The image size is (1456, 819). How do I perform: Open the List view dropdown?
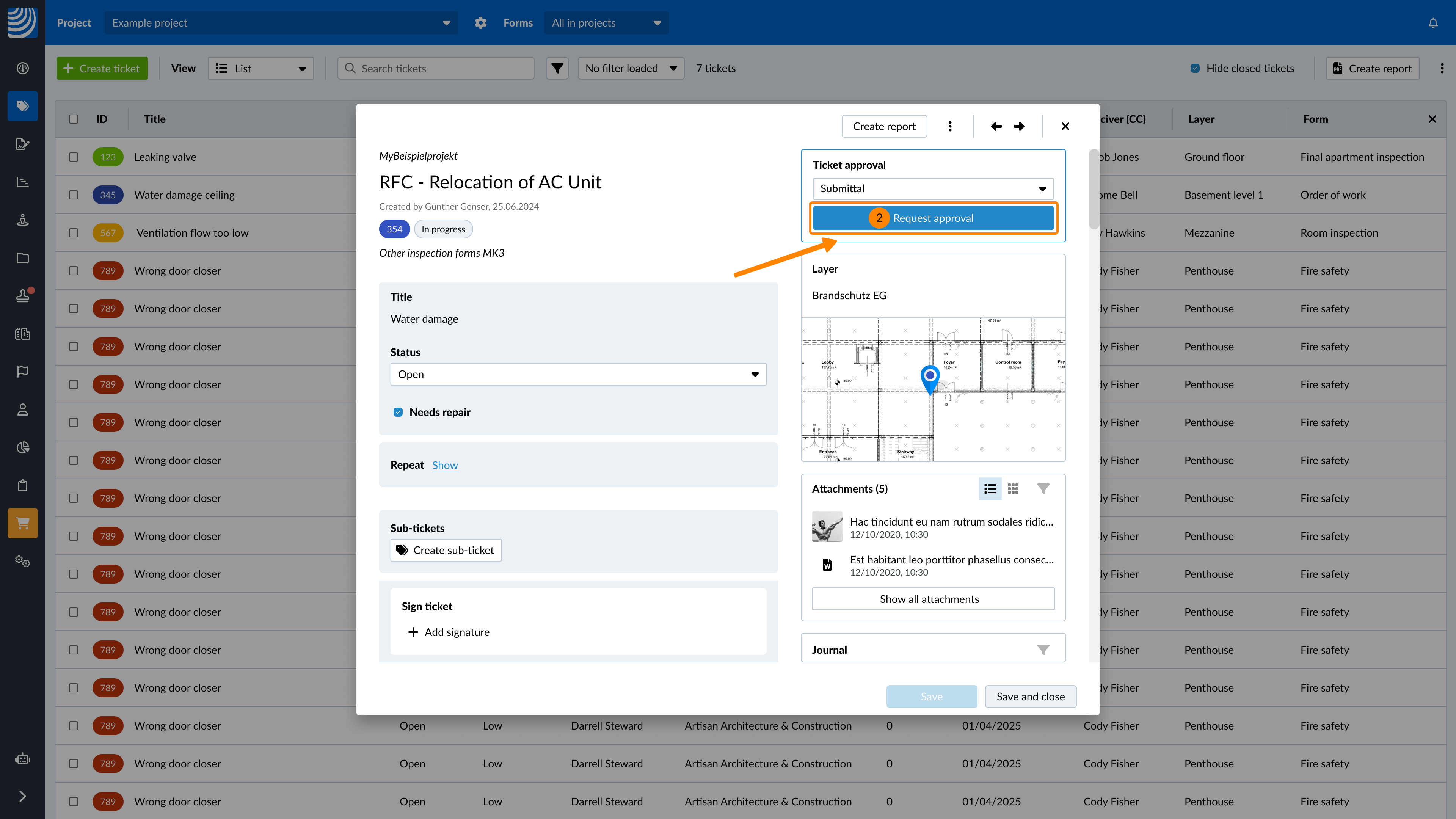tap(260, 68)
